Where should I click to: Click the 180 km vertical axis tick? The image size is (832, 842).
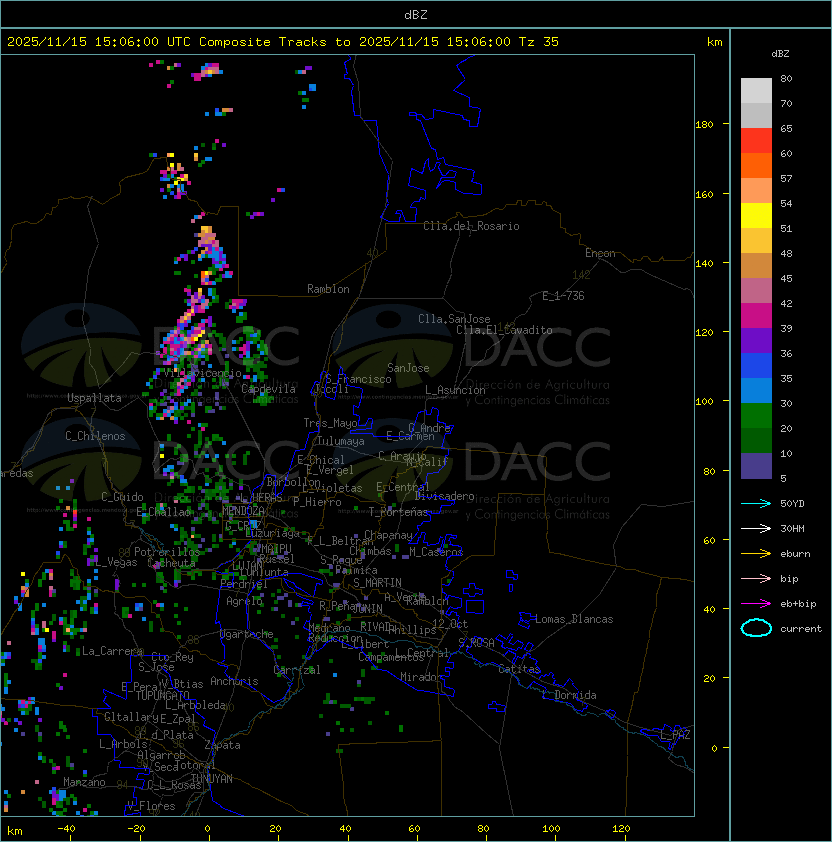[704, 125]
